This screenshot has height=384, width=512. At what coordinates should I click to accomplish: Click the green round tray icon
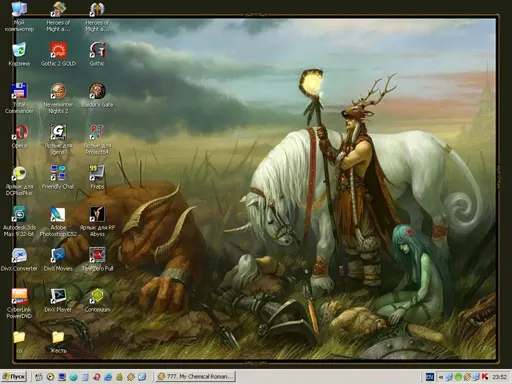point(458,377)
